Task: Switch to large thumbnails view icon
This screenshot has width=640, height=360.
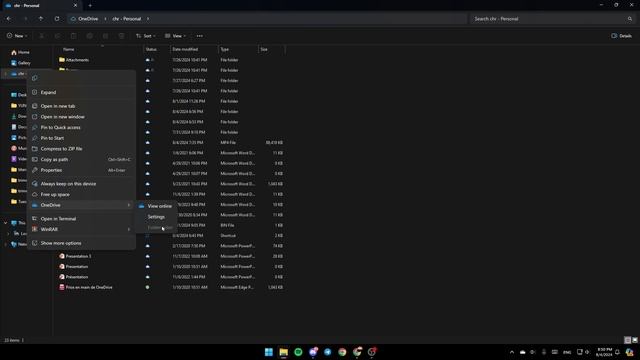Action: 635,340
